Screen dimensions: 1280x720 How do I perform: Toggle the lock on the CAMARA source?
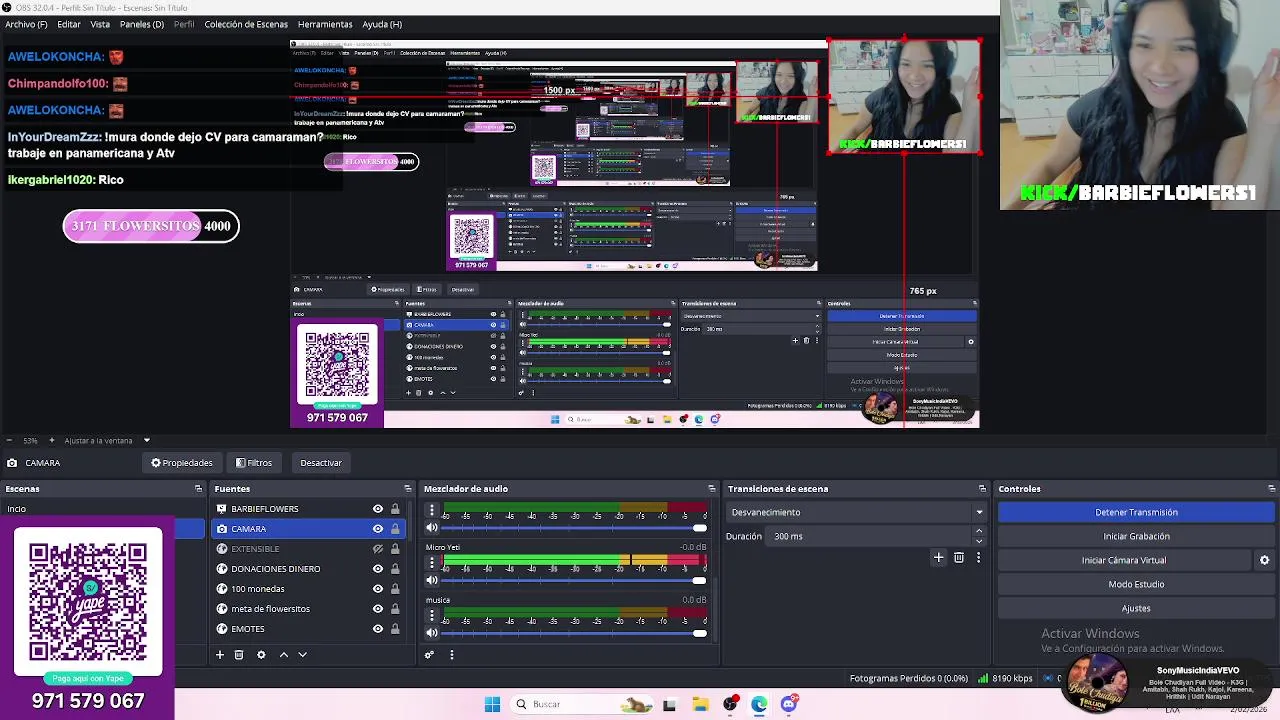pos(395,529)
